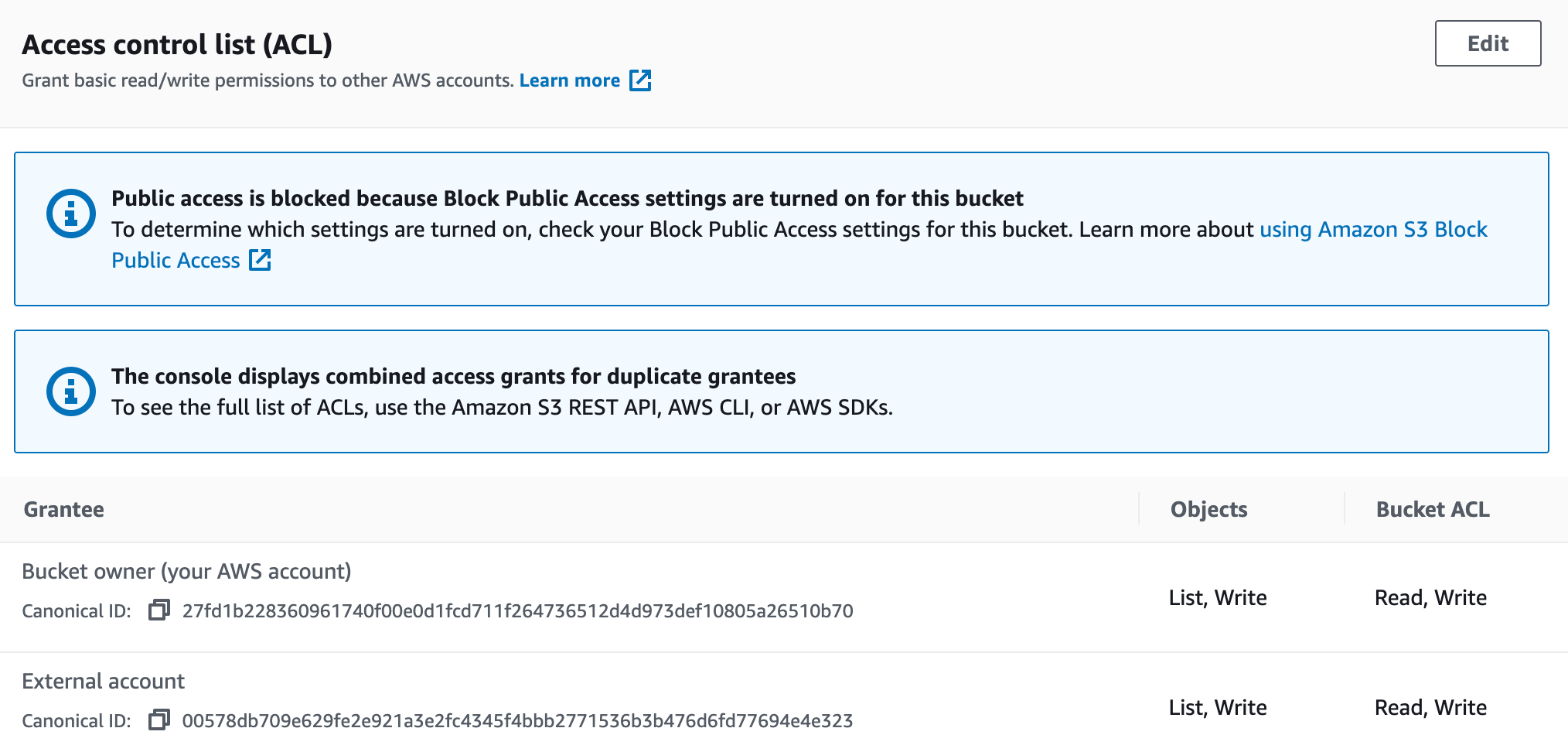The height and width of the screenshot is (752, 1568).
Task: Select the Grantee column header
Action: pyautogui.click(x=65, y=509)
